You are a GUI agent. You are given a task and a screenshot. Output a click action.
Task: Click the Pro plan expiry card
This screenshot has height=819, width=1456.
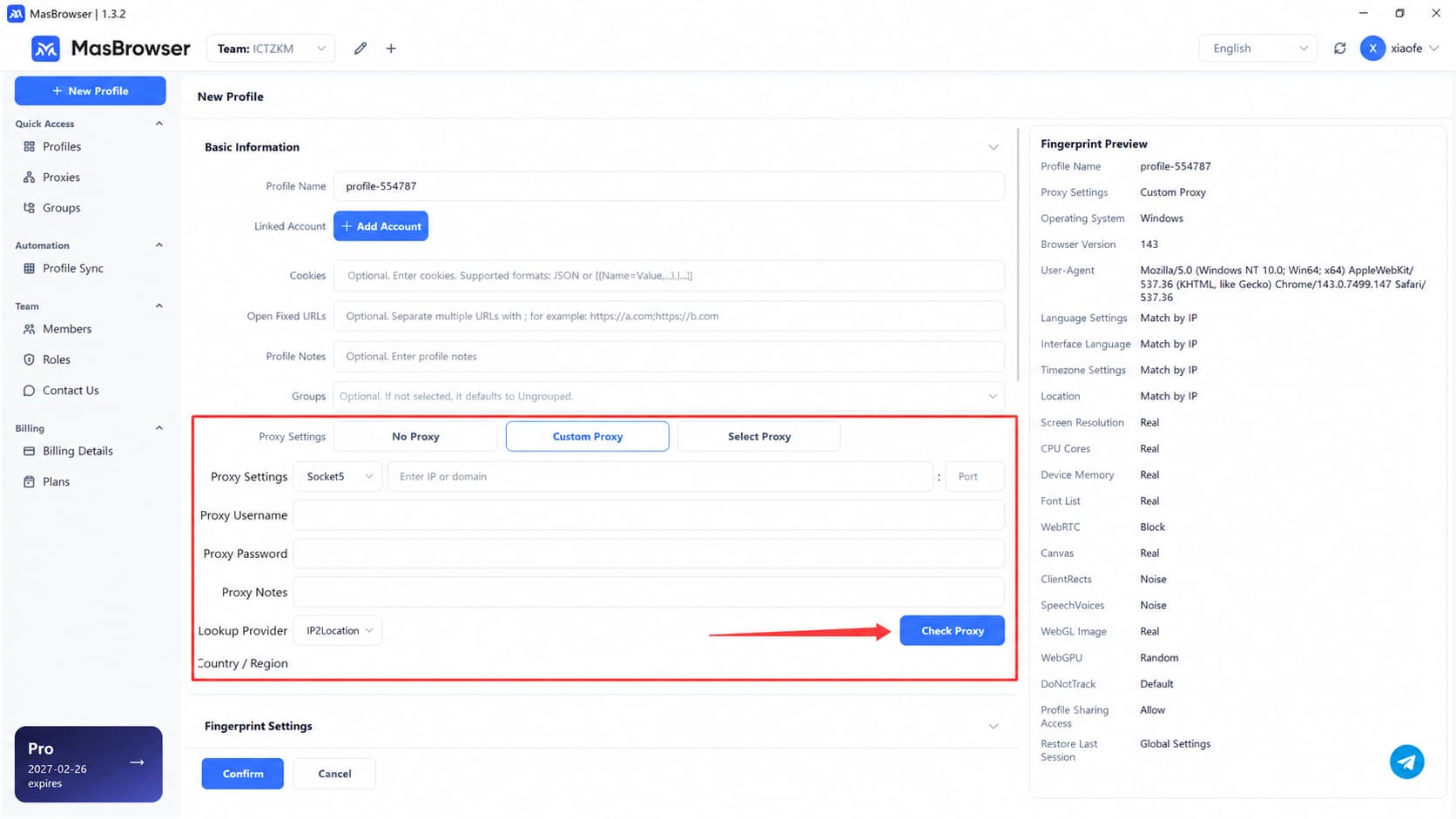coord(89,764)
